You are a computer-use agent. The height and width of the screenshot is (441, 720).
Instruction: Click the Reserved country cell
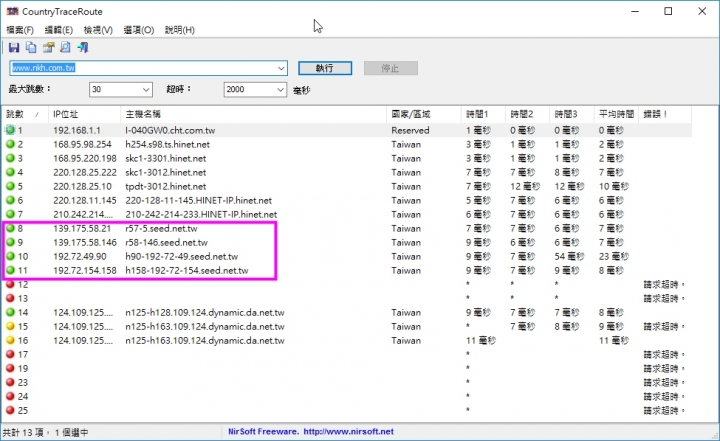coord(410,130)
